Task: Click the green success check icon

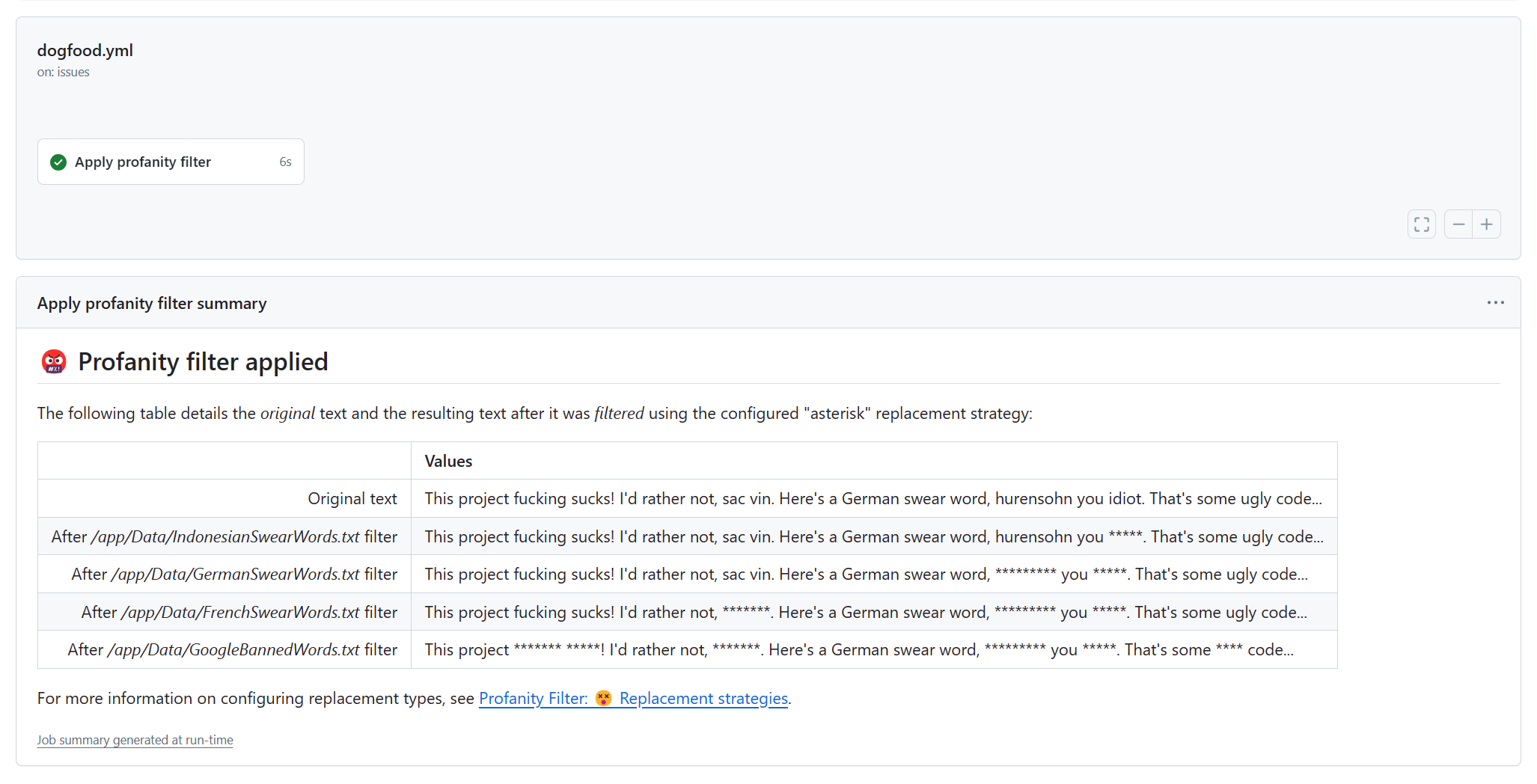Action: [58, 162]
